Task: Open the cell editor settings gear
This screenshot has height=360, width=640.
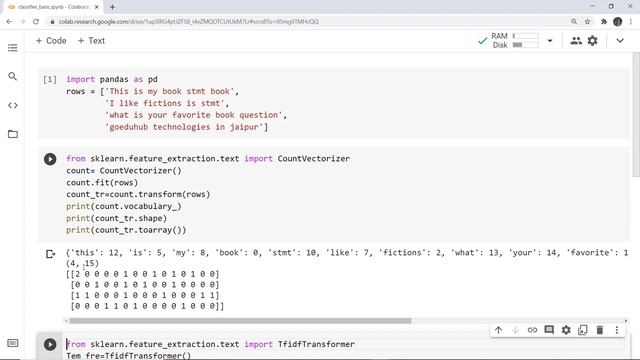Action: pos(566,330)
